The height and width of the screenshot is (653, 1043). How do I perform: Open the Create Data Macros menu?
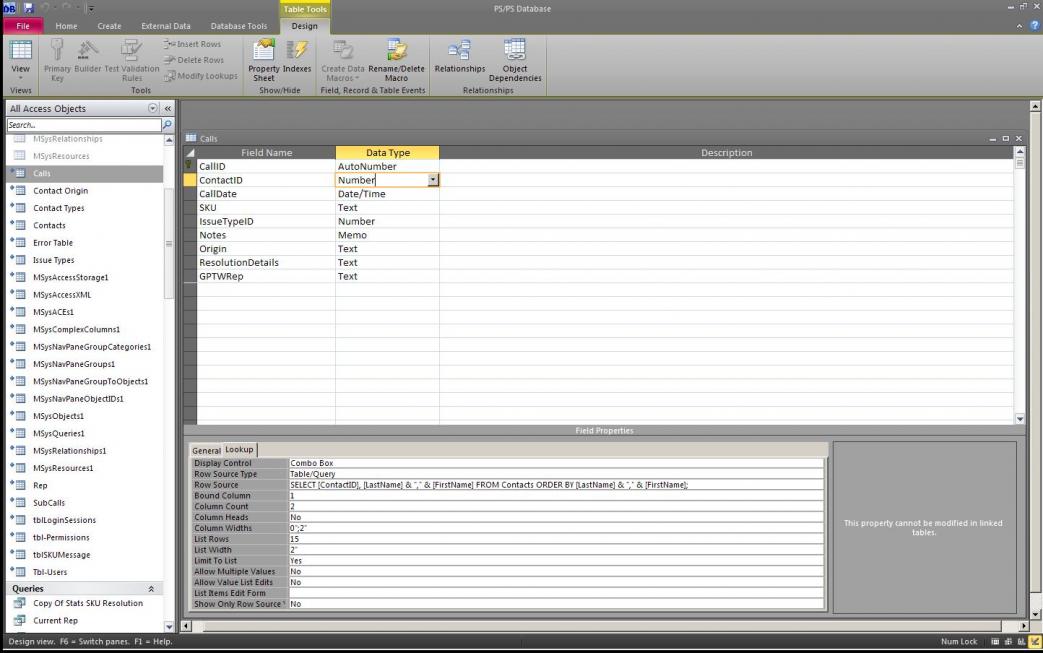pos(343,61)
